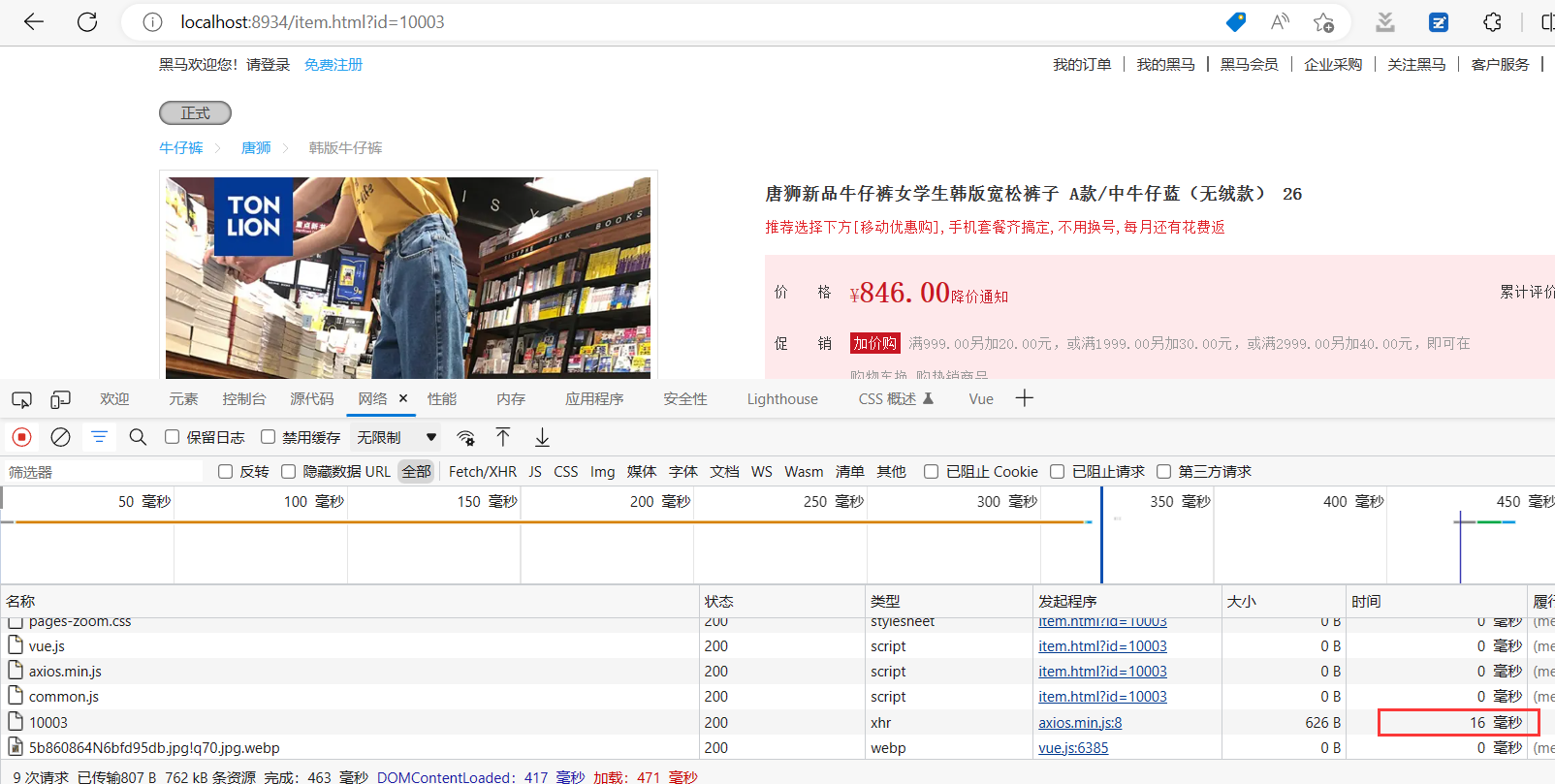Activate the inspect element picker
Image resolution: width=1555 pixels, height=784 pixels.
pos(21,399)
